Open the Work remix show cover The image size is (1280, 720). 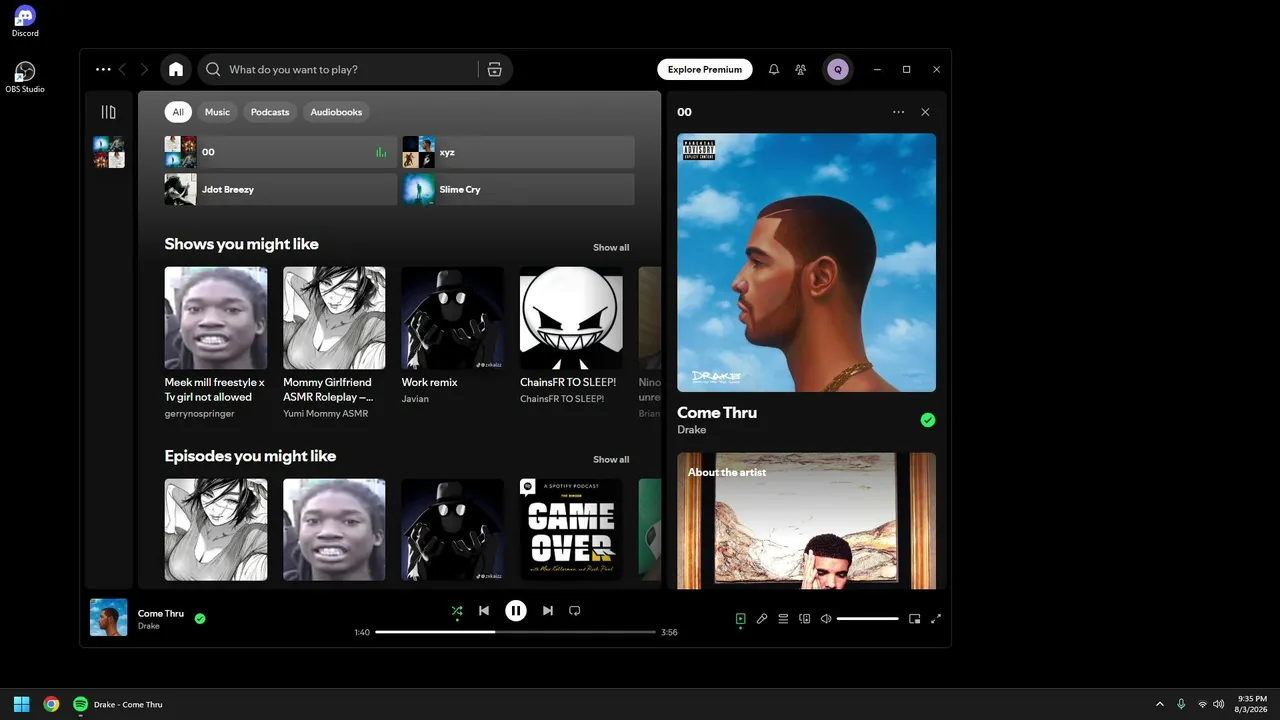point(453,318)
